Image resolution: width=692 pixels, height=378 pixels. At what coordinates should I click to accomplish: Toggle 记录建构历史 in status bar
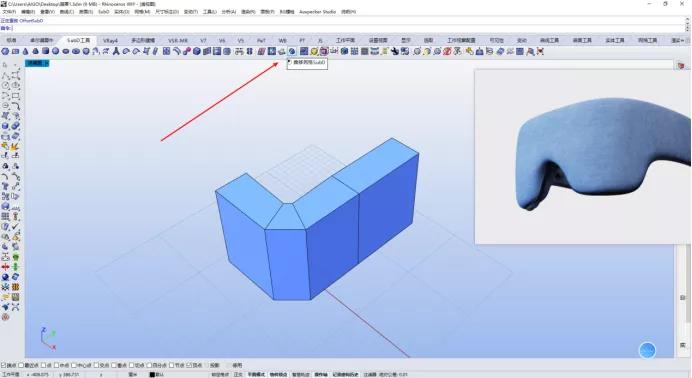[346, 374]
